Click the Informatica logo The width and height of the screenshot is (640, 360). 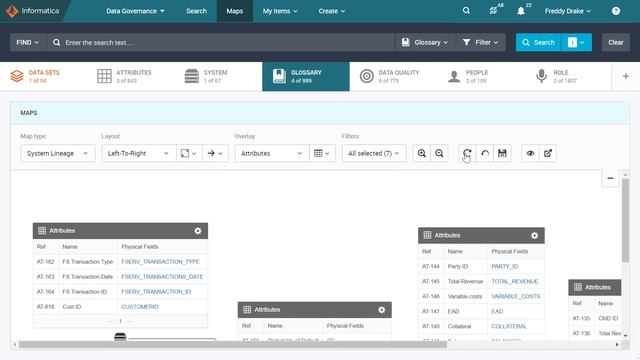click(33, 11)
